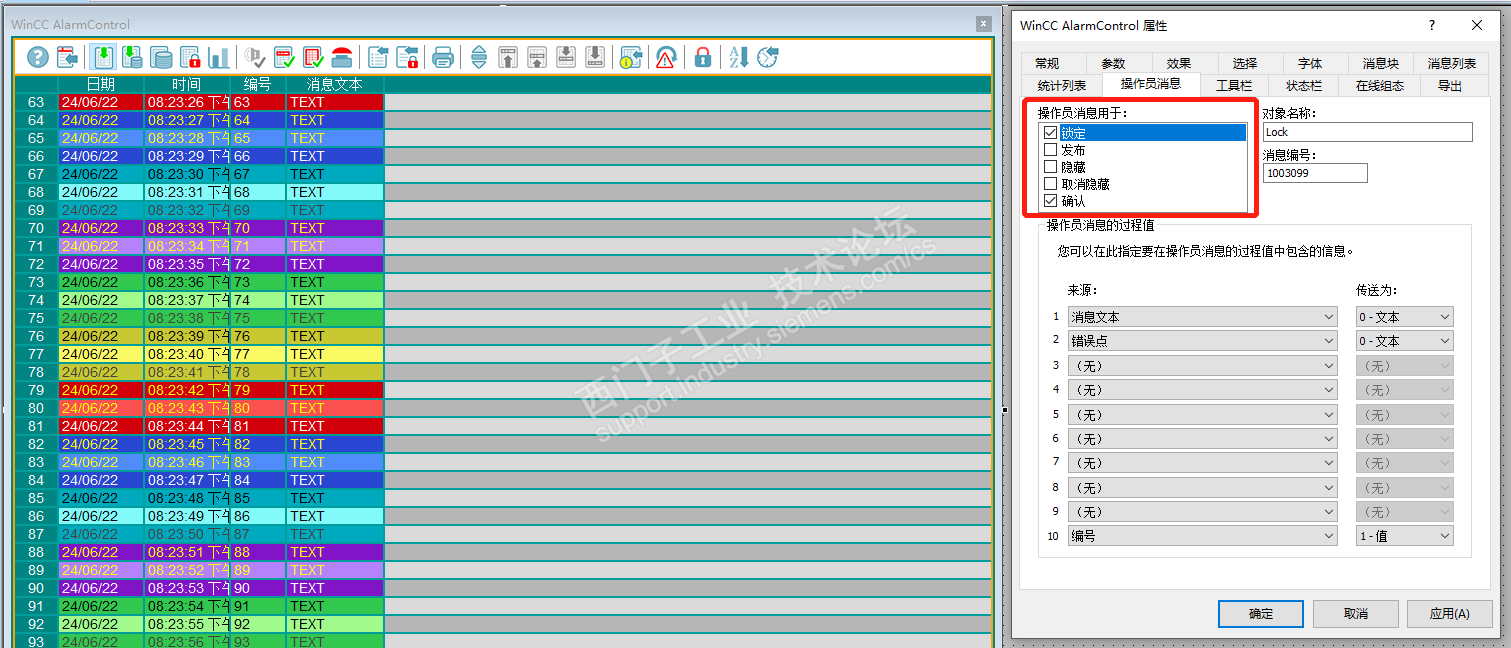Screen dimensions: 1511x648
Task: Click the 确定 button
Action: (x=1261, y=614)
